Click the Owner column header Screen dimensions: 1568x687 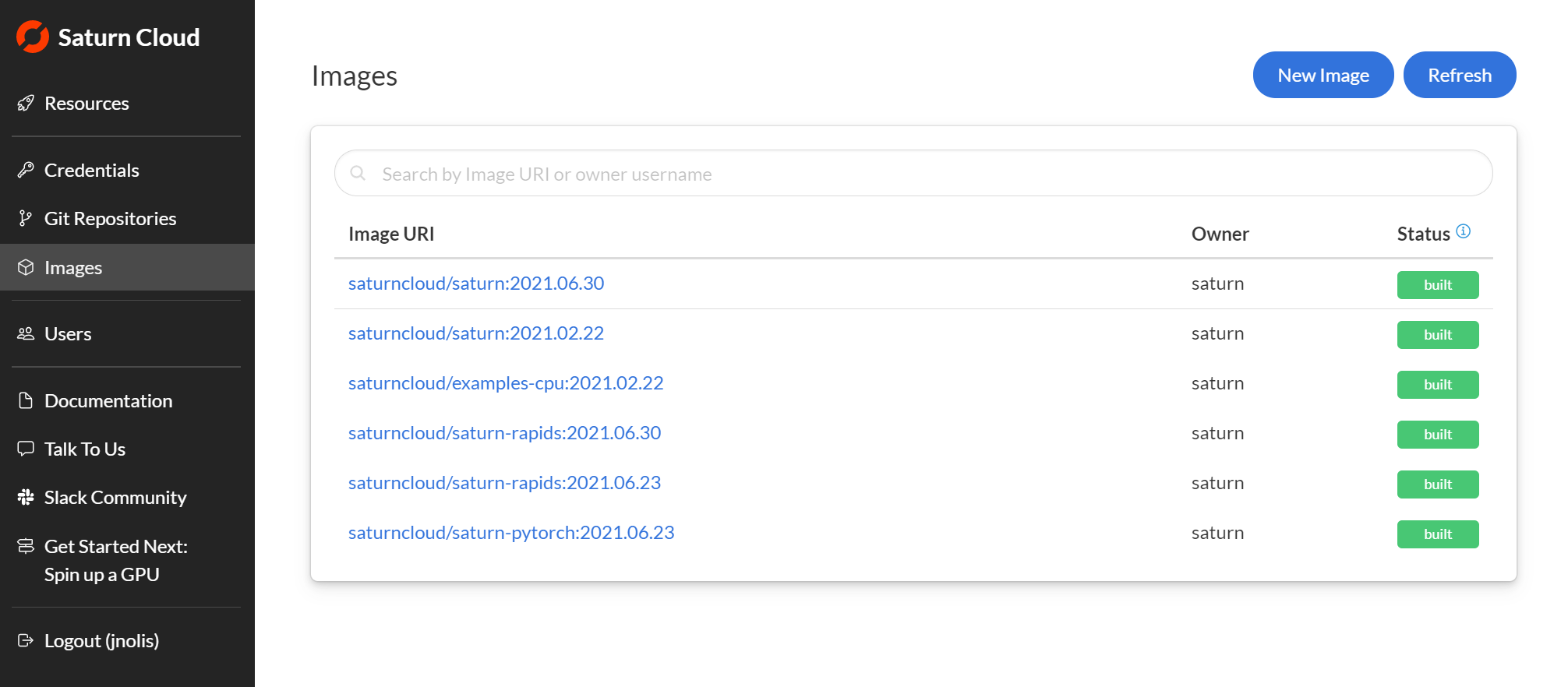[x=1220, y=234]
